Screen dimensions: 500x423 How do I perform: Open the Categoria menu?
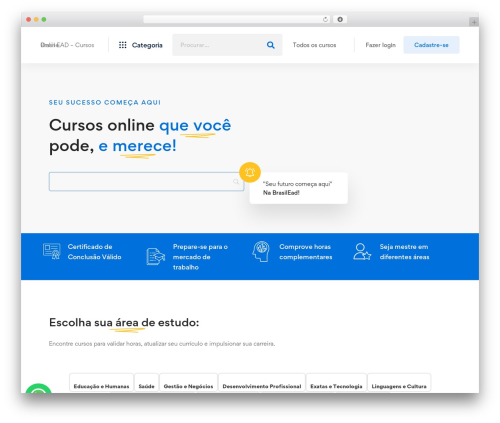[x=141, y=45]
